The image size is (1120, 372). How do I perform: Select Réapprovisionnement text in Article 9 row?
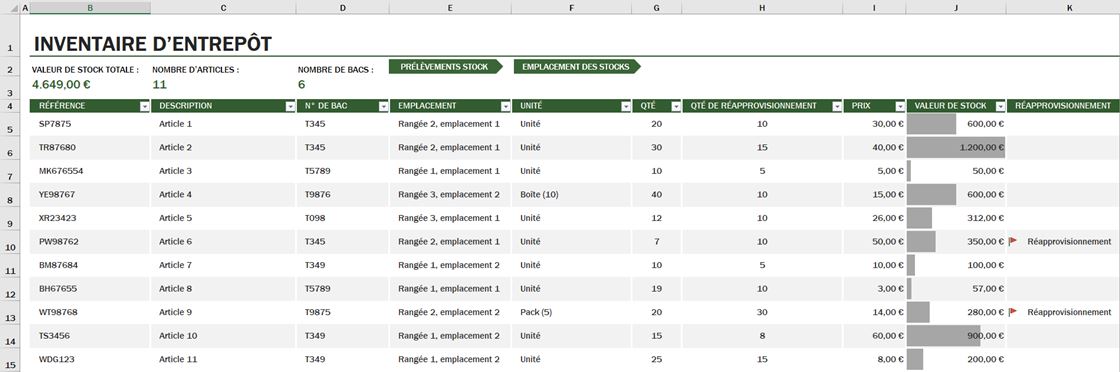pyautogui.click(x=1069, y=312)
